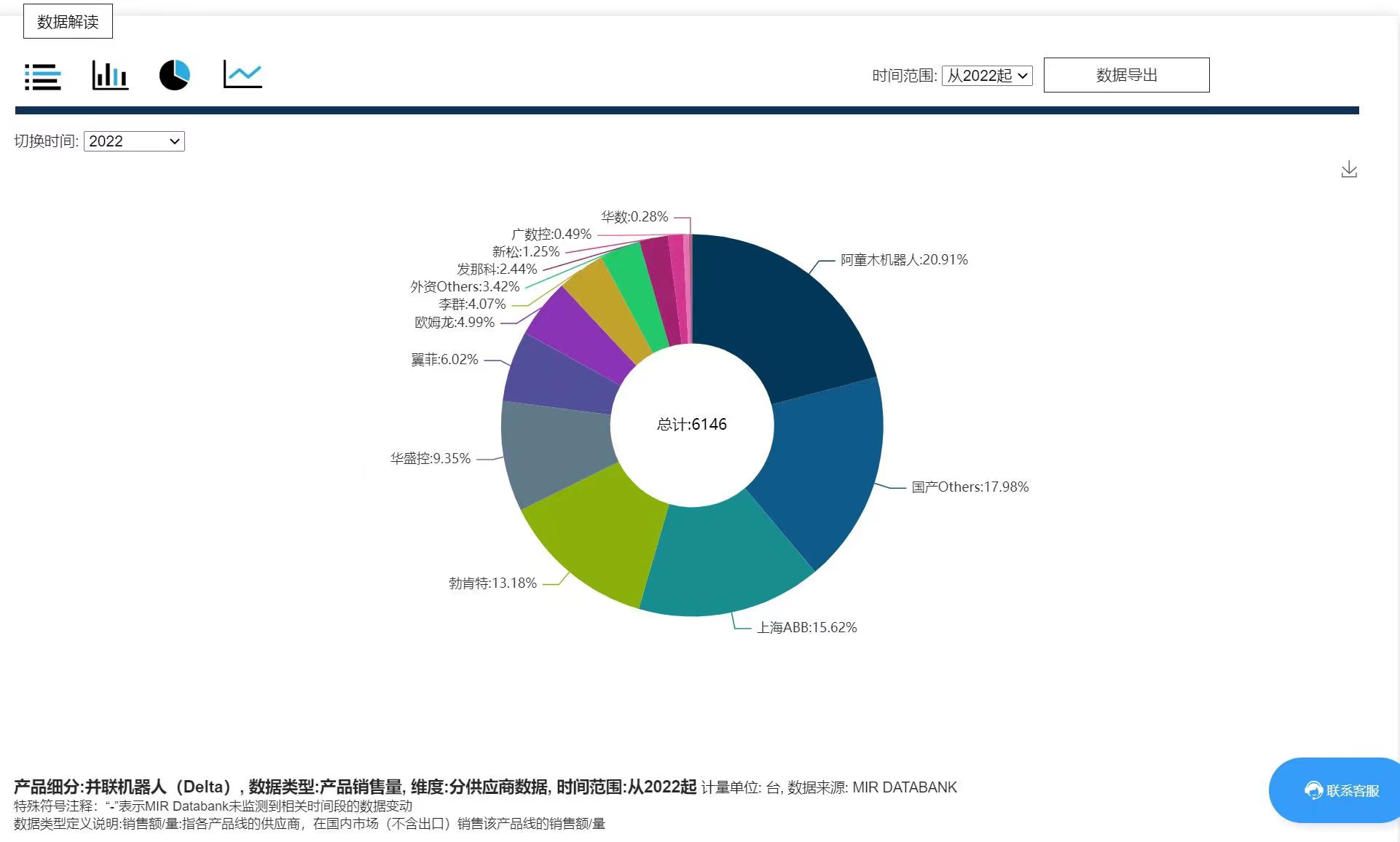
Task: Download chart image via arrow icon
Action: click(1348, 170)
